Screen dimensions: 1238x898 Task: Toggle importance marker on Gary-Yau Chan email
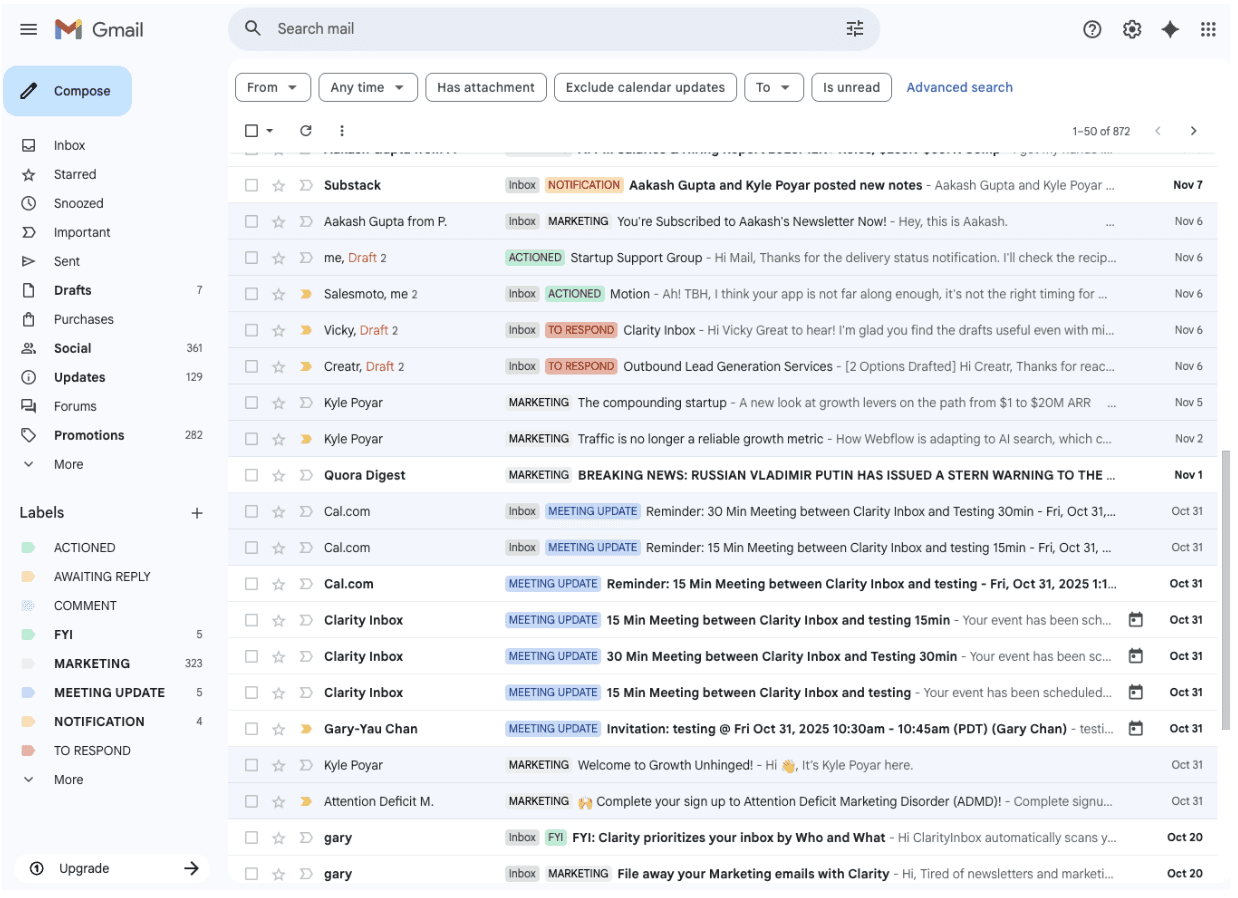(306, 729)
